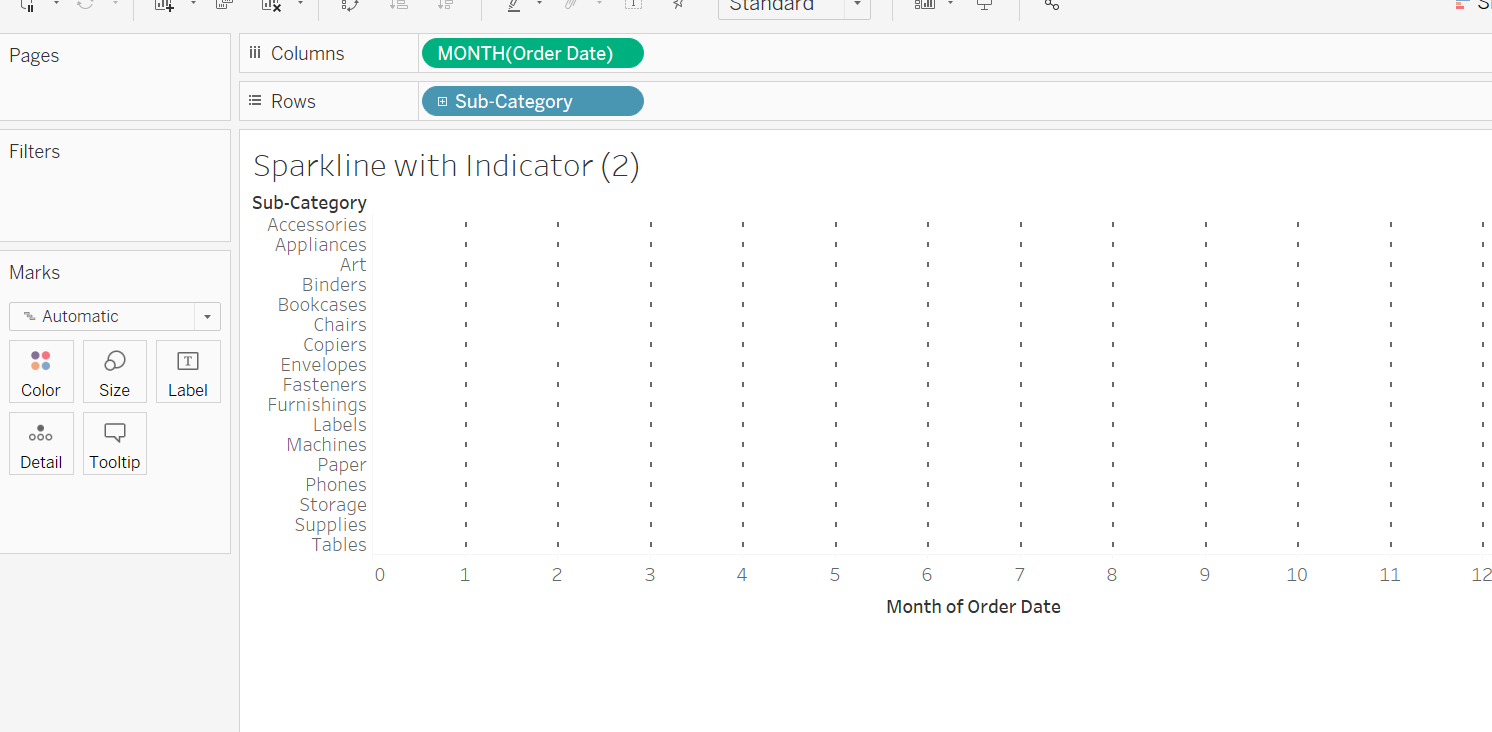
Task: Select the Envelopes row label
Action: (324, 365)
